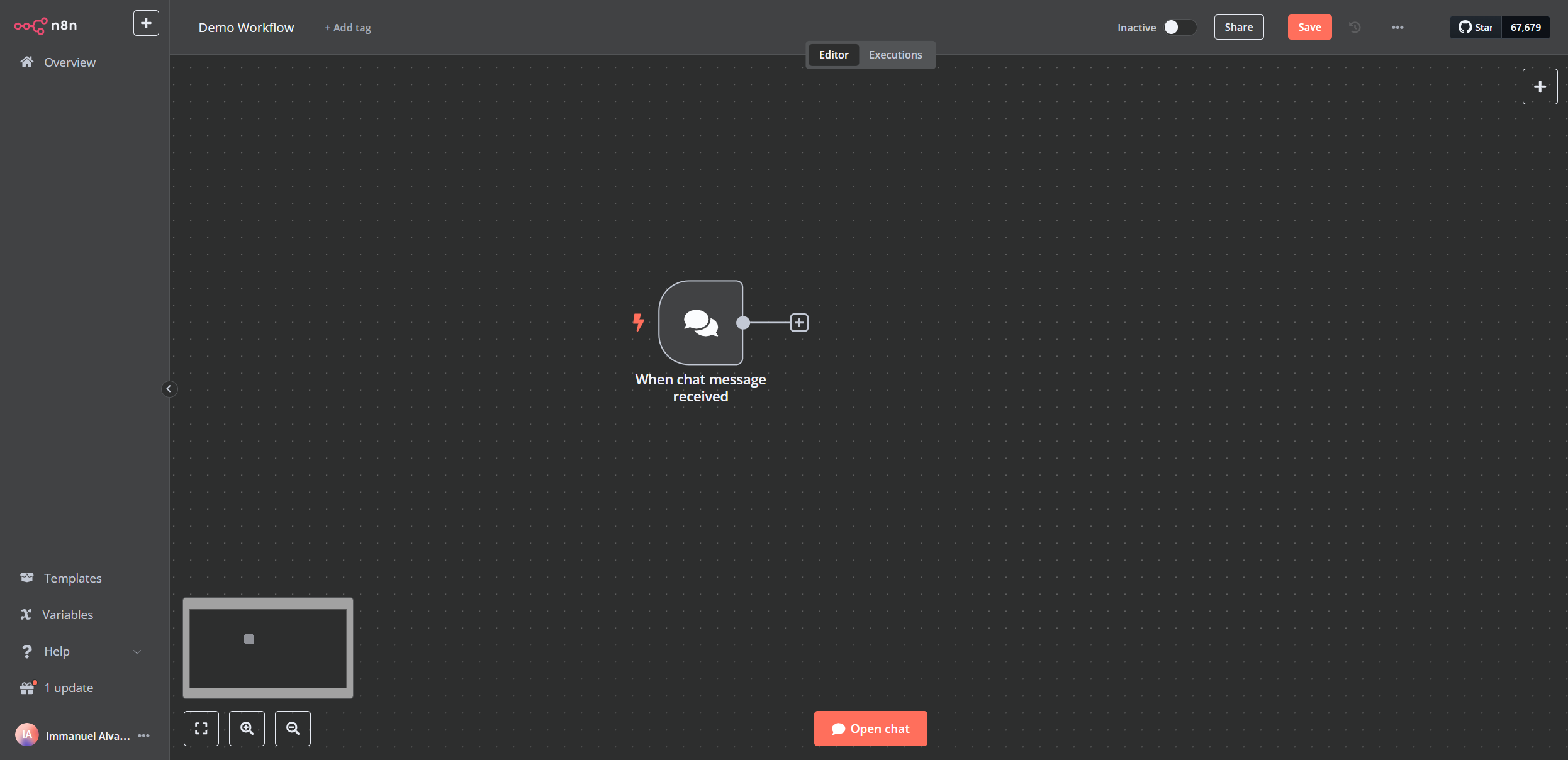Click the minimap thumbnail
The image size is (1568, 760).
[268, 648]
